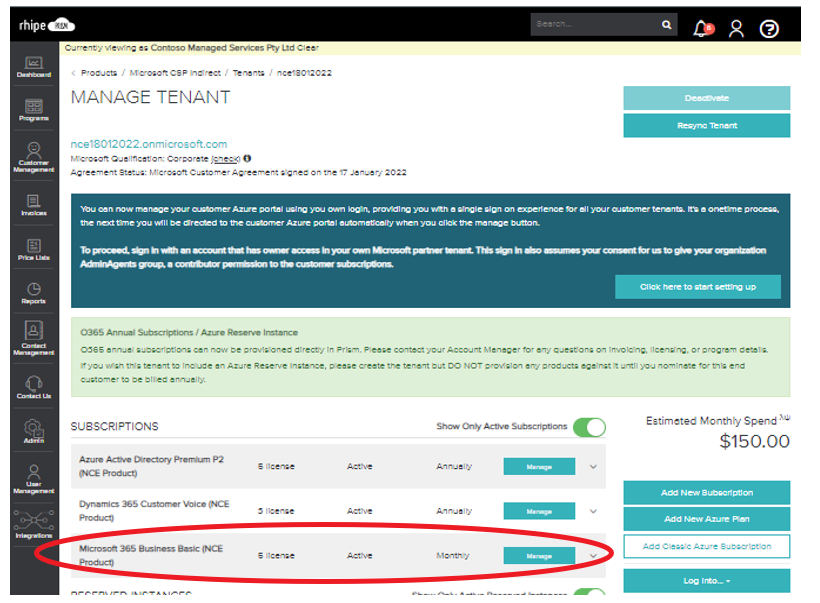Click the nce18012022 breadcrumb
Image resolution: width=820 pixels, height=603 pixels.
click(304, 73)
